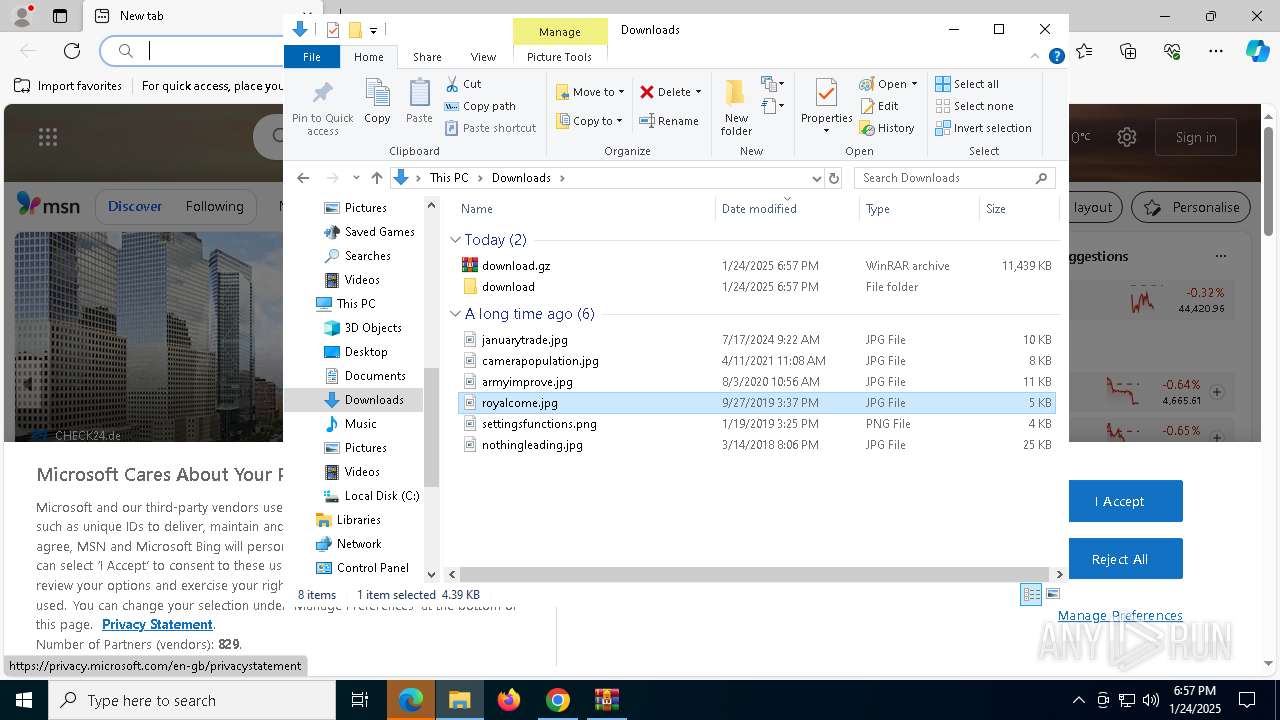The height and width of the screenshot is (720, 1280).
Task: Click Paste shortcut command
Action: pyautogui.click(x=490, y=128)
